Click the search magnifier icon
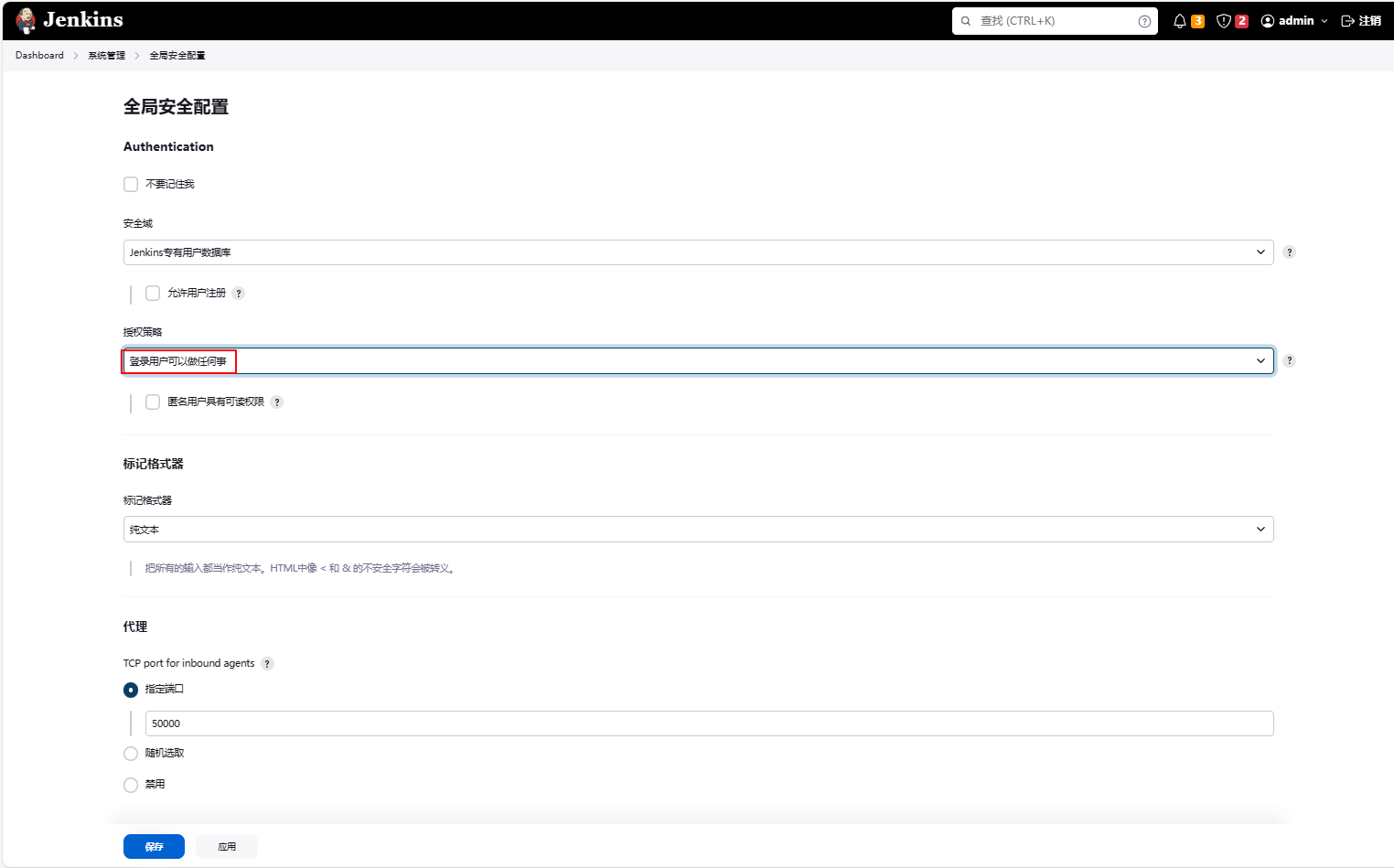 point(966,21)
